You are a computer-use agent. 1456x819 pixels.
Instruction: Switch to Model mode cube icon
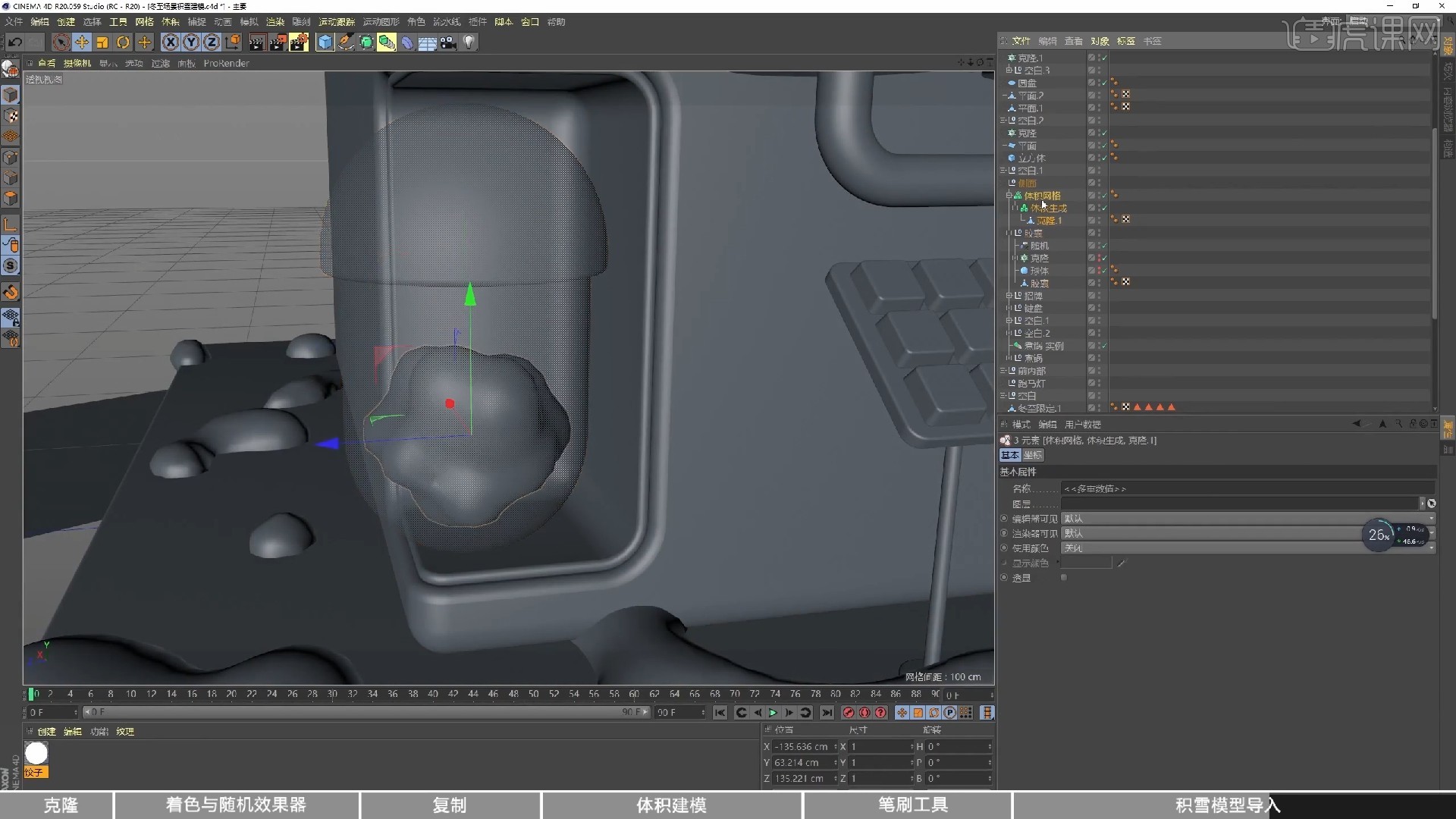11,95
